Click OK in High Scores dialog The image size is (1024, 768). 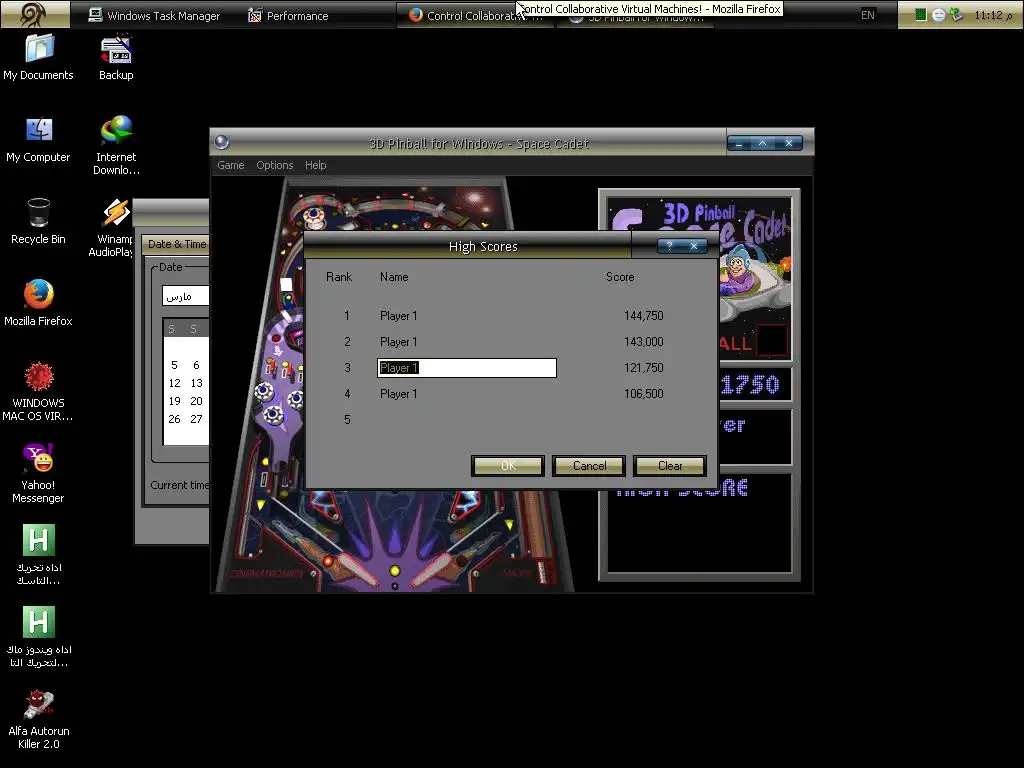pos(507,466)
